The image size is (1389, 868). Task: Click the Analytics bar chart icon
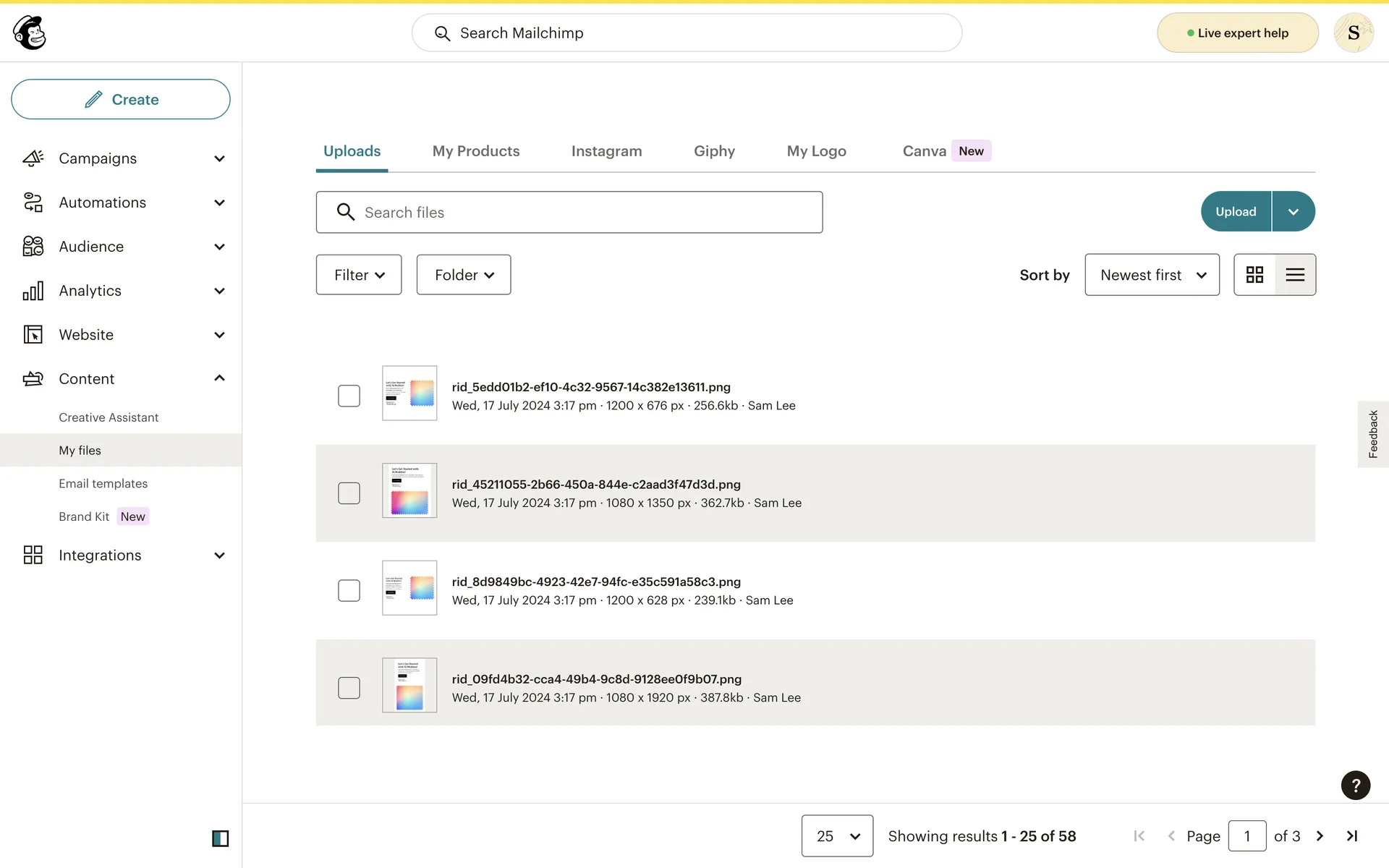(x=33, y=291)
